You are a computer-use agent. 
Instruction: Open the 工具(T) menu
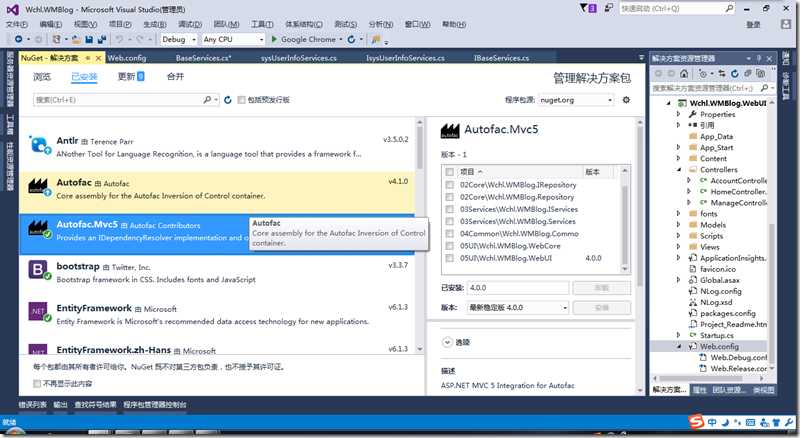(x=262, y=24)
